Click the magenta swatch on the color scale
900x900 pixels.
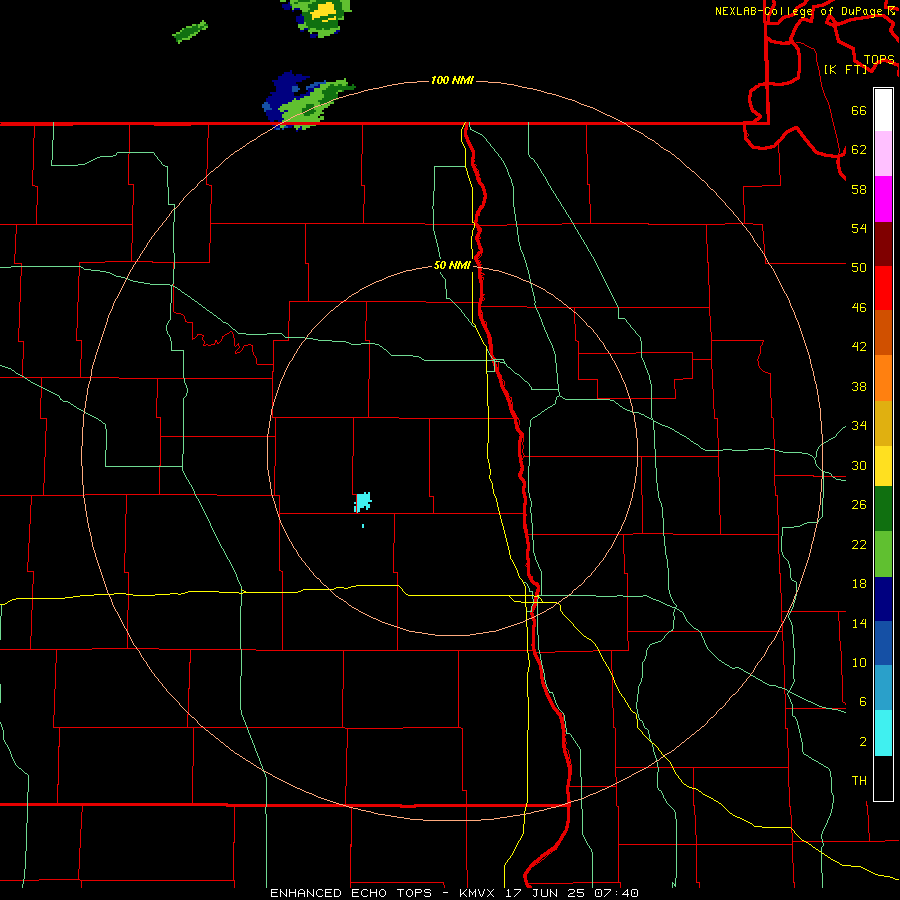point(883,199)
